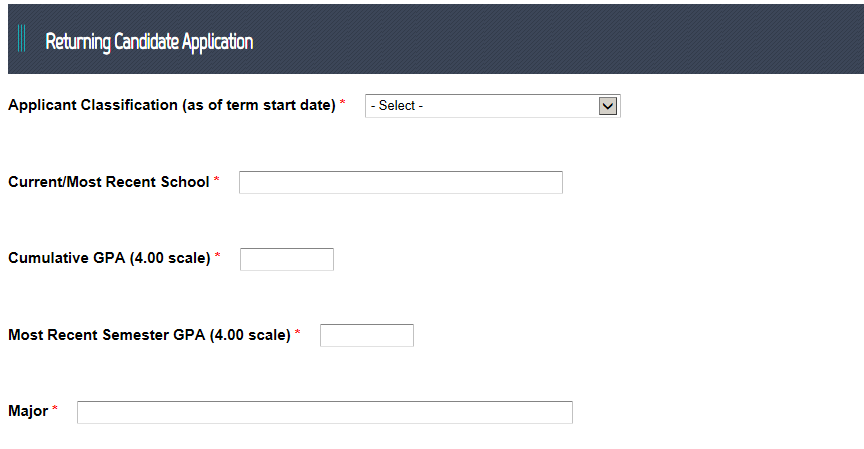
Task: Click the Cumulative GPA input box
Action: (x=286, y=259)
